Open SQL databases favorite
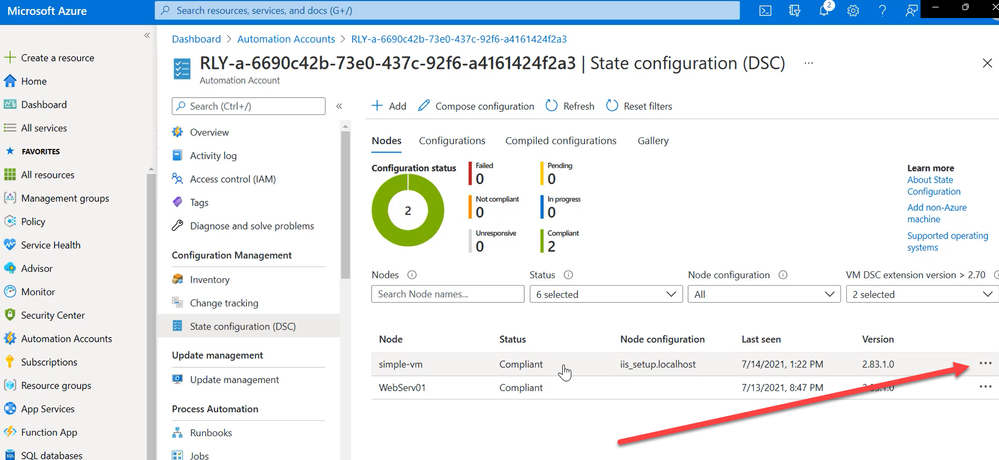999x460 pixels. pyautogui.click(x=51, y=455)
